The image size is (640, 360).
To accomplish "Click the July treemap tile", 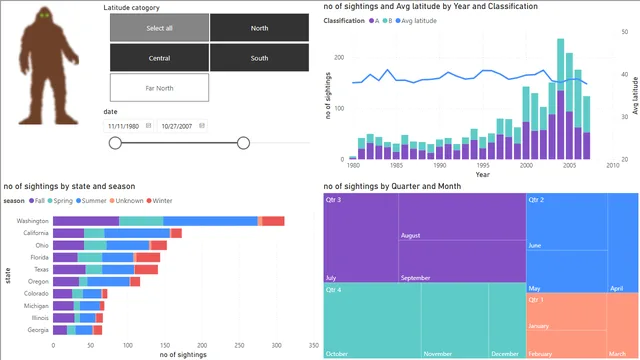I will pos(361,238).
